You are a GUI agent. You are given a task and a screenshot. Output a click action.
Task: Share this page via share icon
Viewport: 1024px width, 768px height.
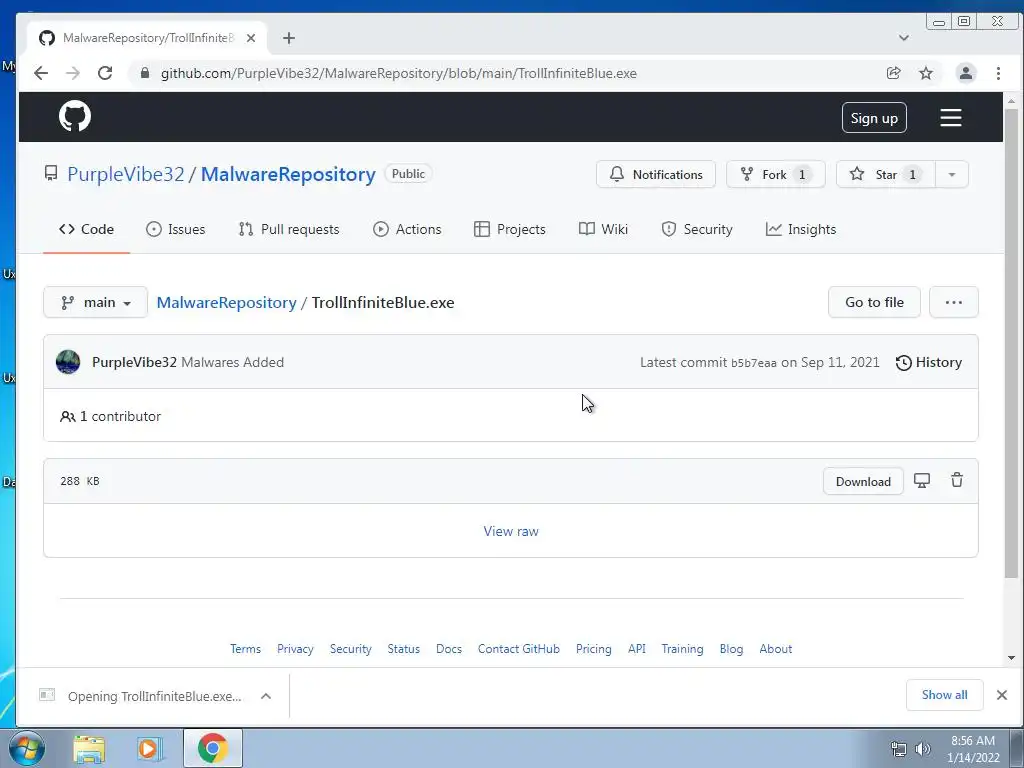click(x=893, y=73)
